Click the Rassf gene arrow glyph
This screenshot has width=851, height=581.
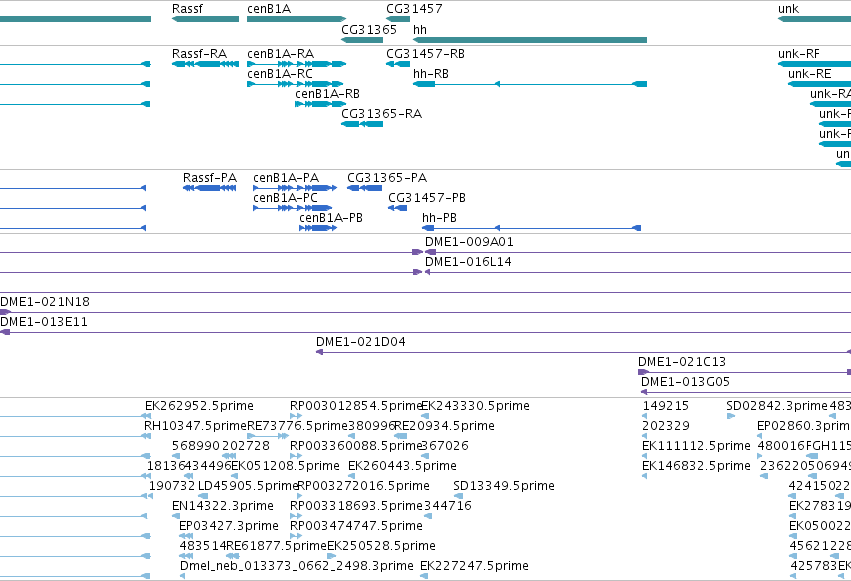(205, 19)
